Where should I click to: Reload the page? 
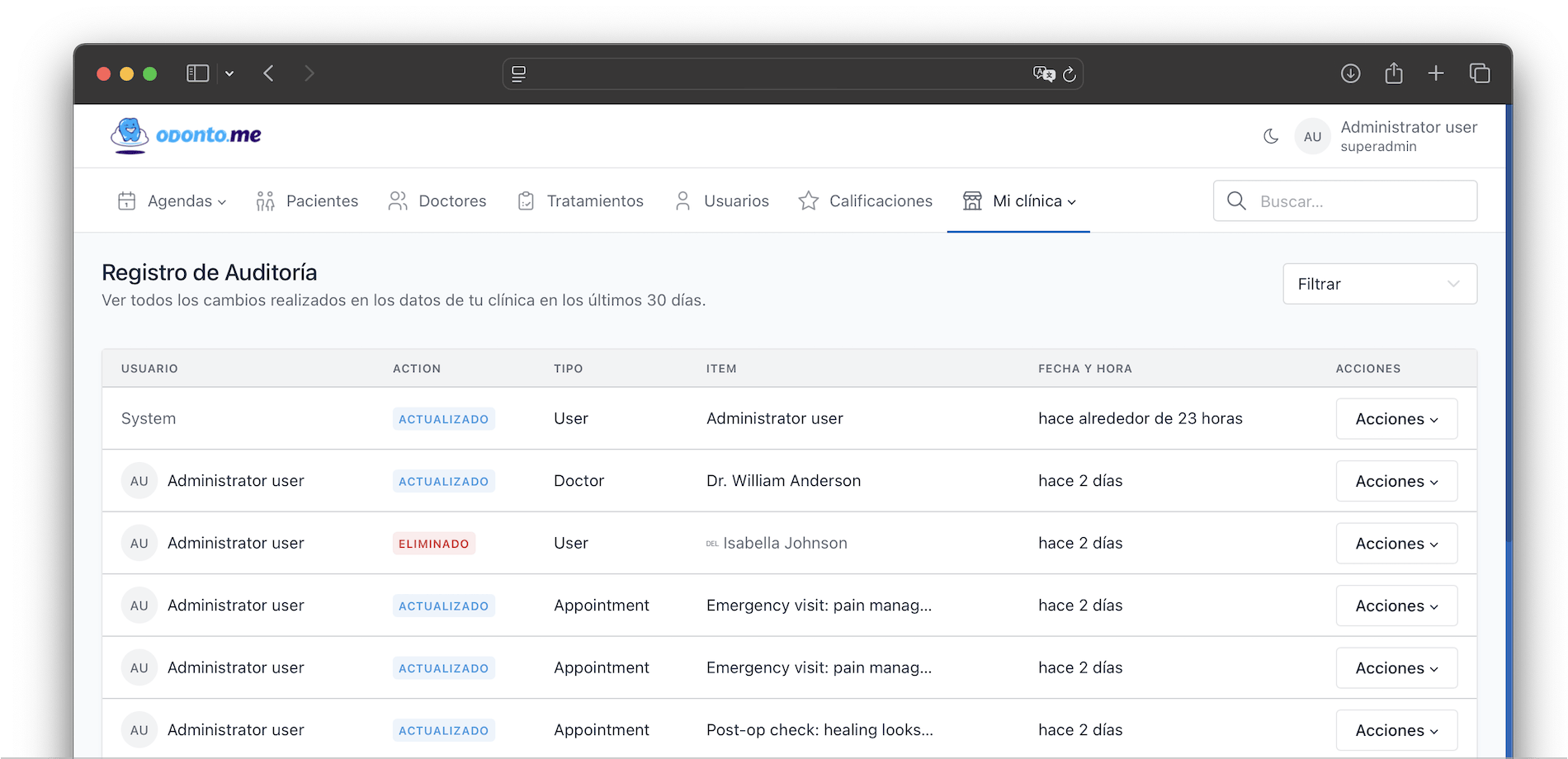point(1070,74)
